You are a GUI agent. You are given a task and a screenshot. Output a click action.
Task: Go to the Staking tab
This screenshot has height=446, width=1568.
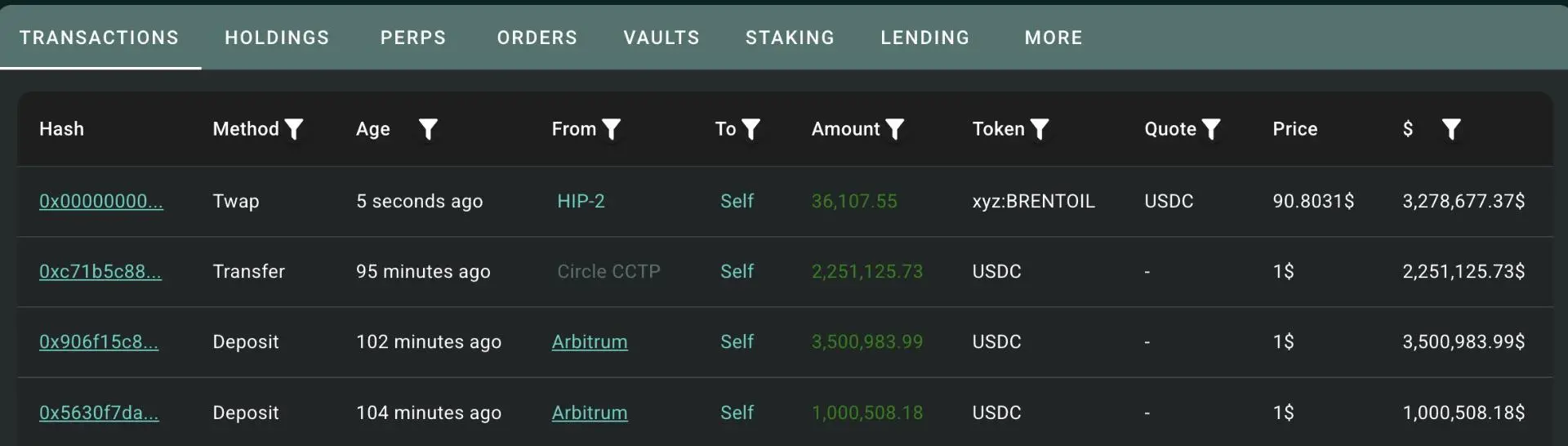[x=790, y=38]
